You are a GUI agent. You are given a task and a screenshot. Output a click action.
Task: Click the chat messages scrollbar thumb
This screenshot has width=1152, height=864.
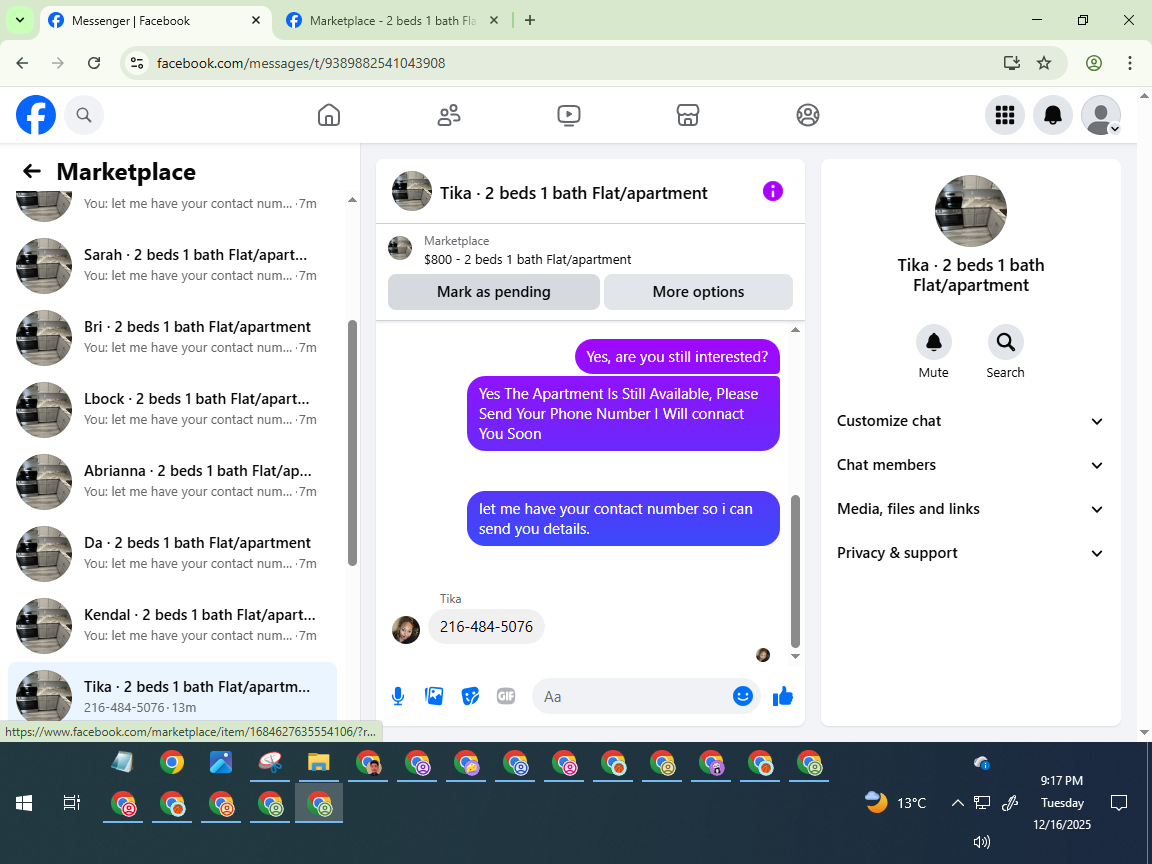[795, 571]
